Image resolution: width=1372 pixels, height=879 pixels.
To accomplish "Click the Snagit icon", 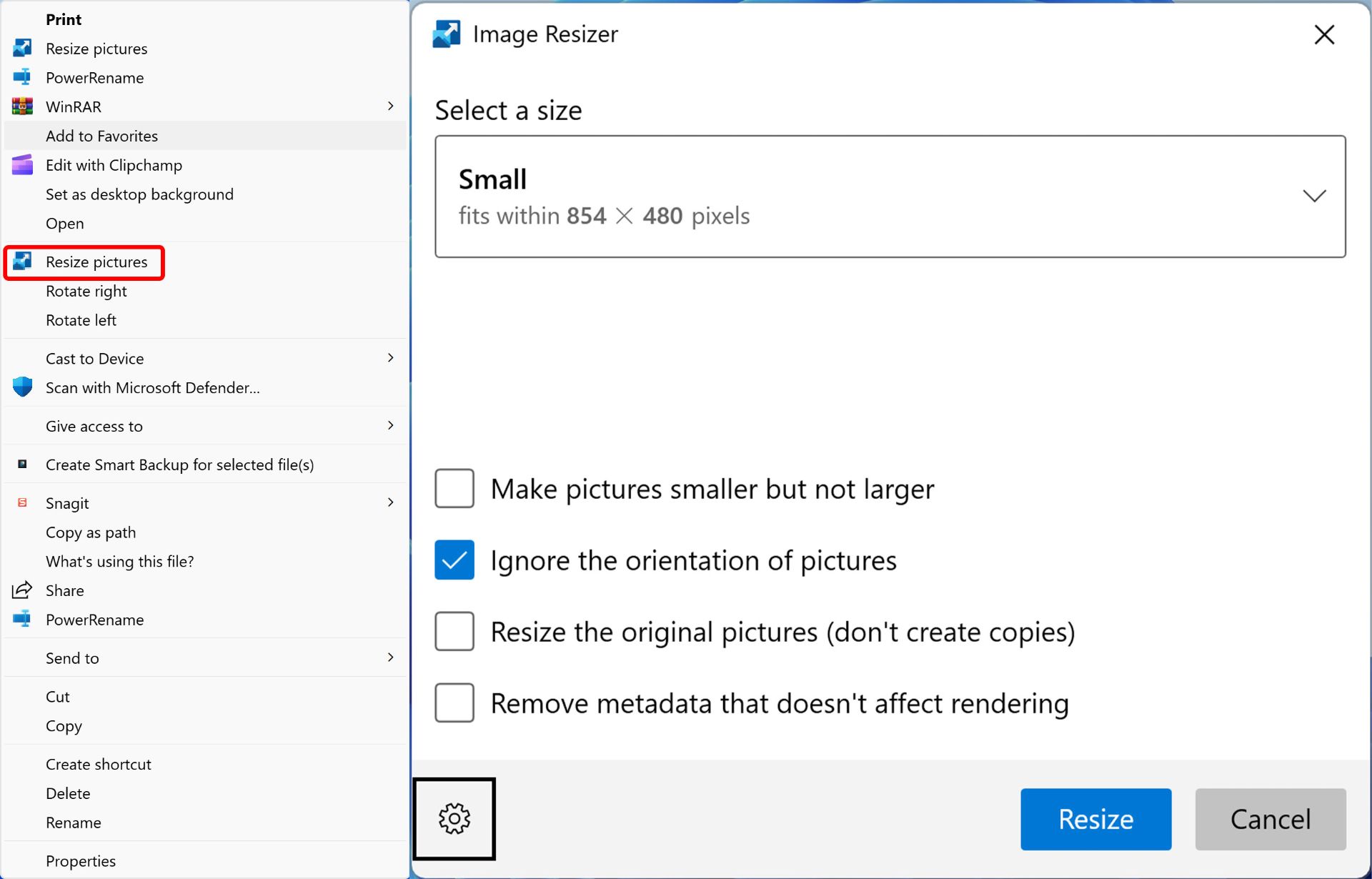I will pyautogui.click(x=22, y=503).
